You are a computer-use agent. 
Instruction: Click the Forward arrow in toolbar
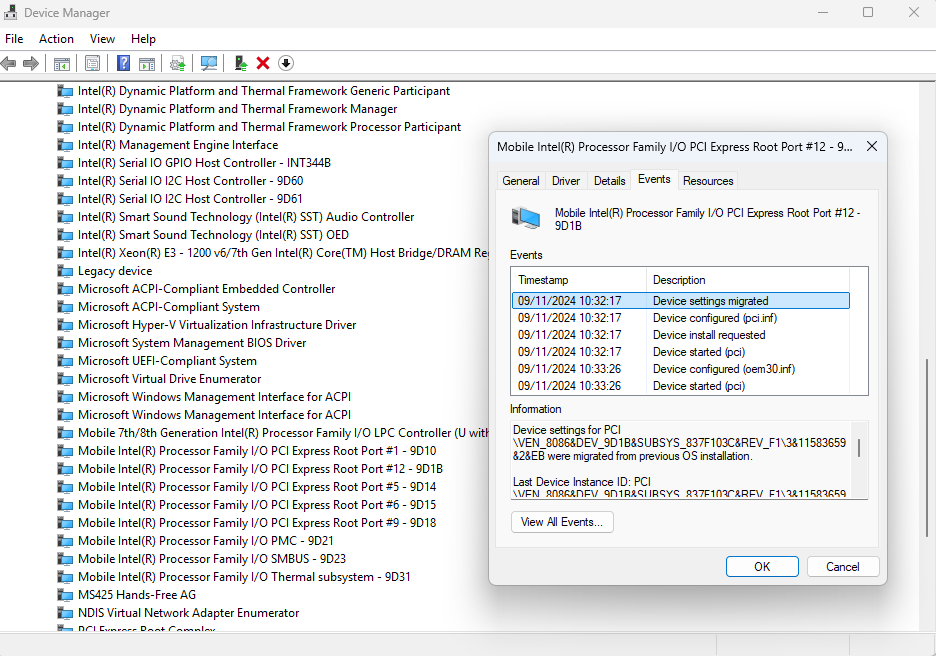(x=30, y=63)
